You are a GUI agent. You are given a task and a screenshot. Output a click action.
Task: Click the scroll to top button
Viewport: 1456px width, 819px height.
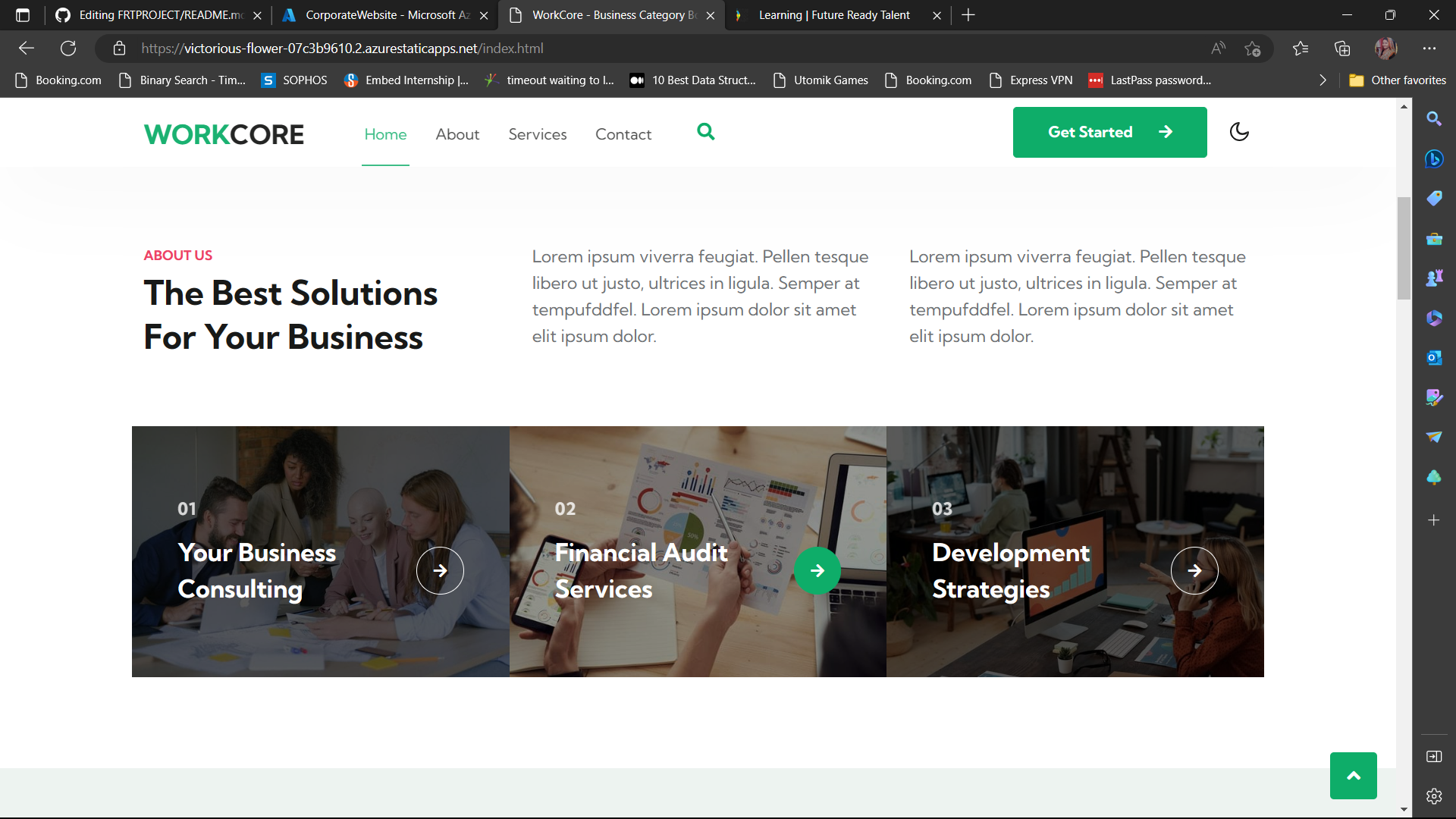click(x=1353, y=775)
